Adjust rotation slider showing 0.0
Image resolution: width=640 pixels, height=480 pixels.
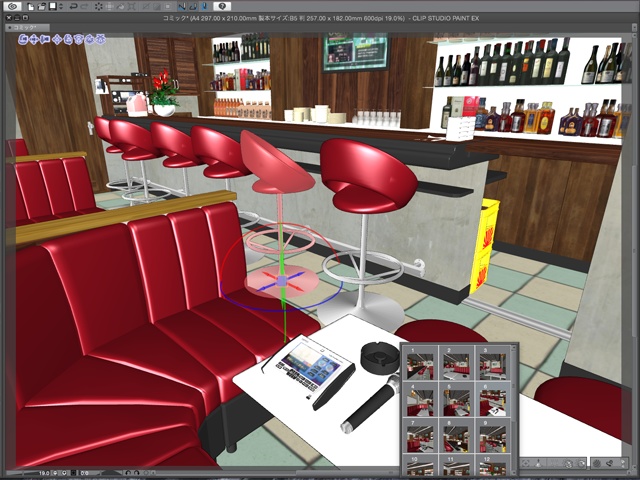[100, 473]
